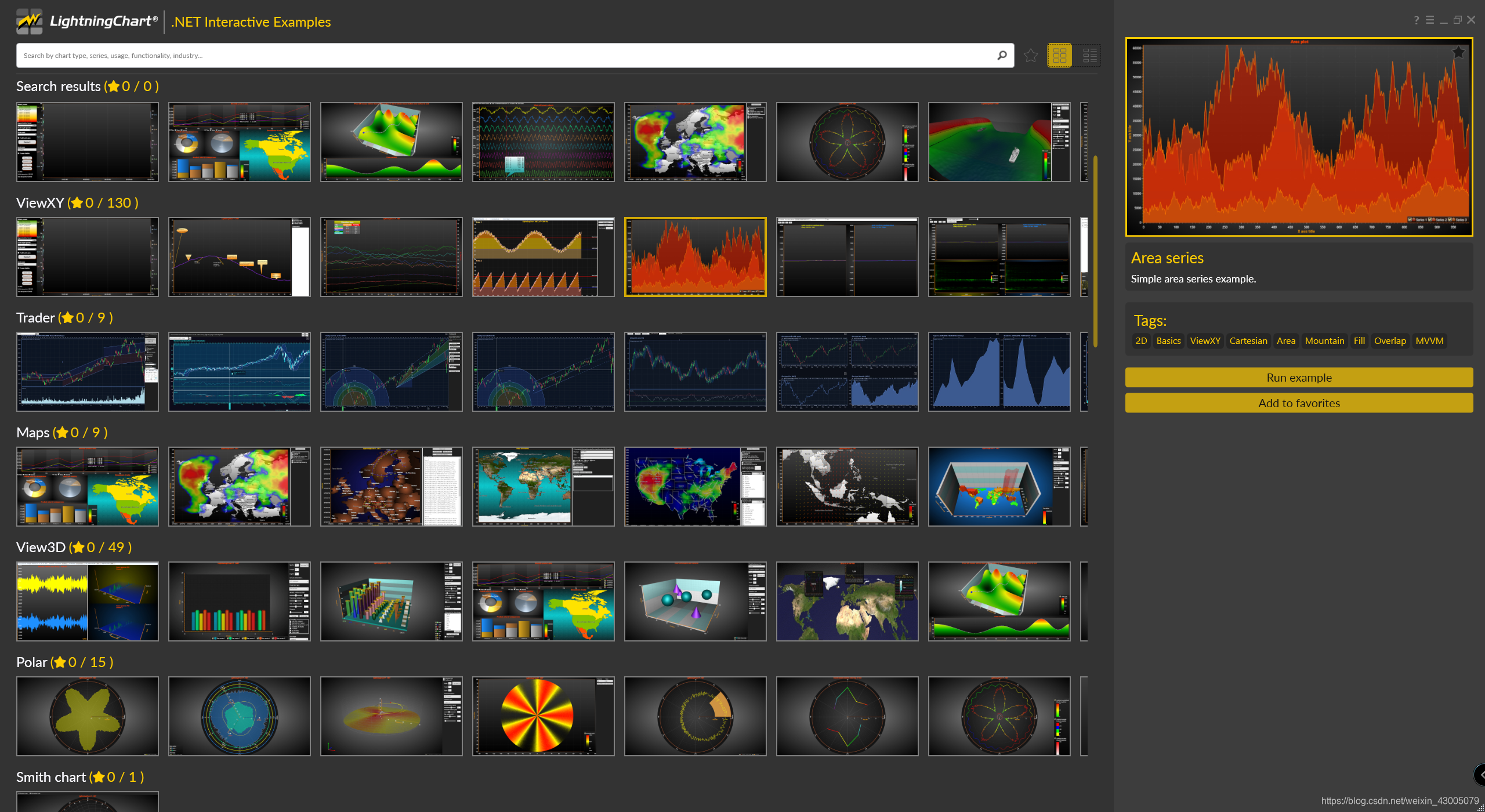Viewport: 1485px width, 812px height.
Task: Select the Fill tag
Action: pyautogui.click(x=1359, y=341)
